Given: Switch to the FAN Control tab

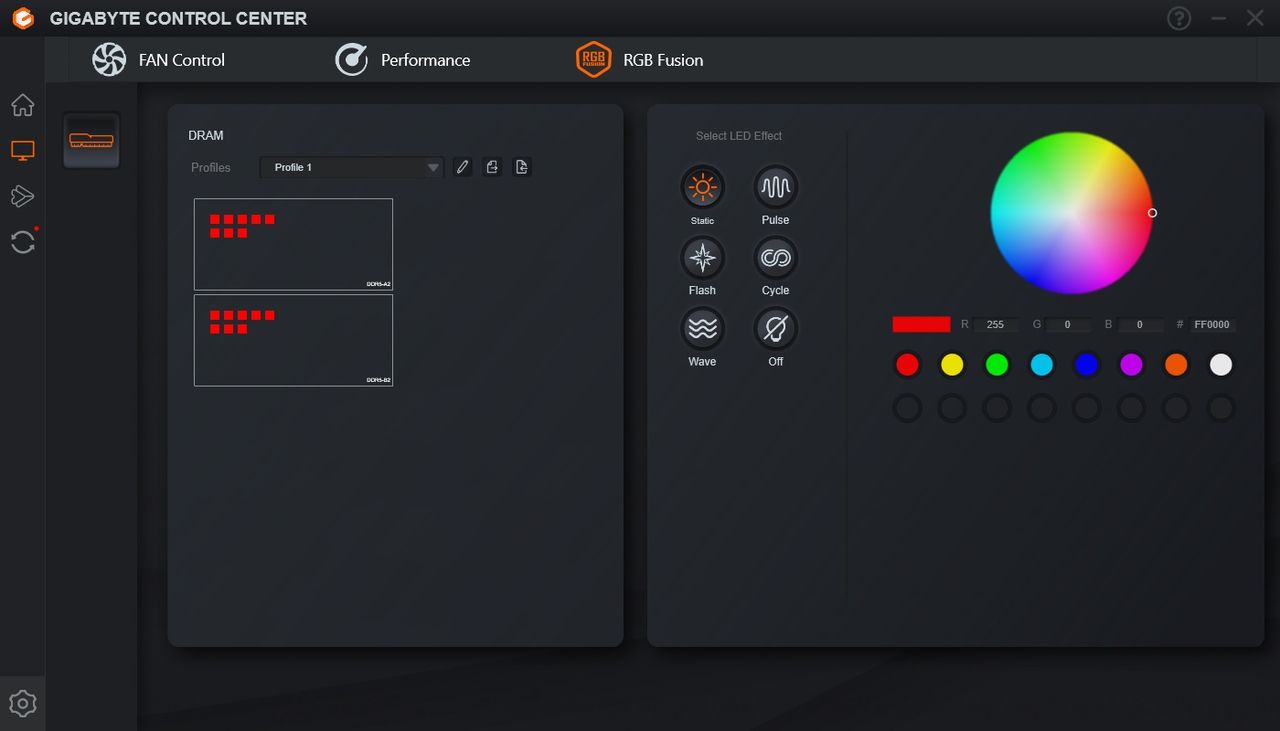Looking at the screenshot, I should coord(159,60).
